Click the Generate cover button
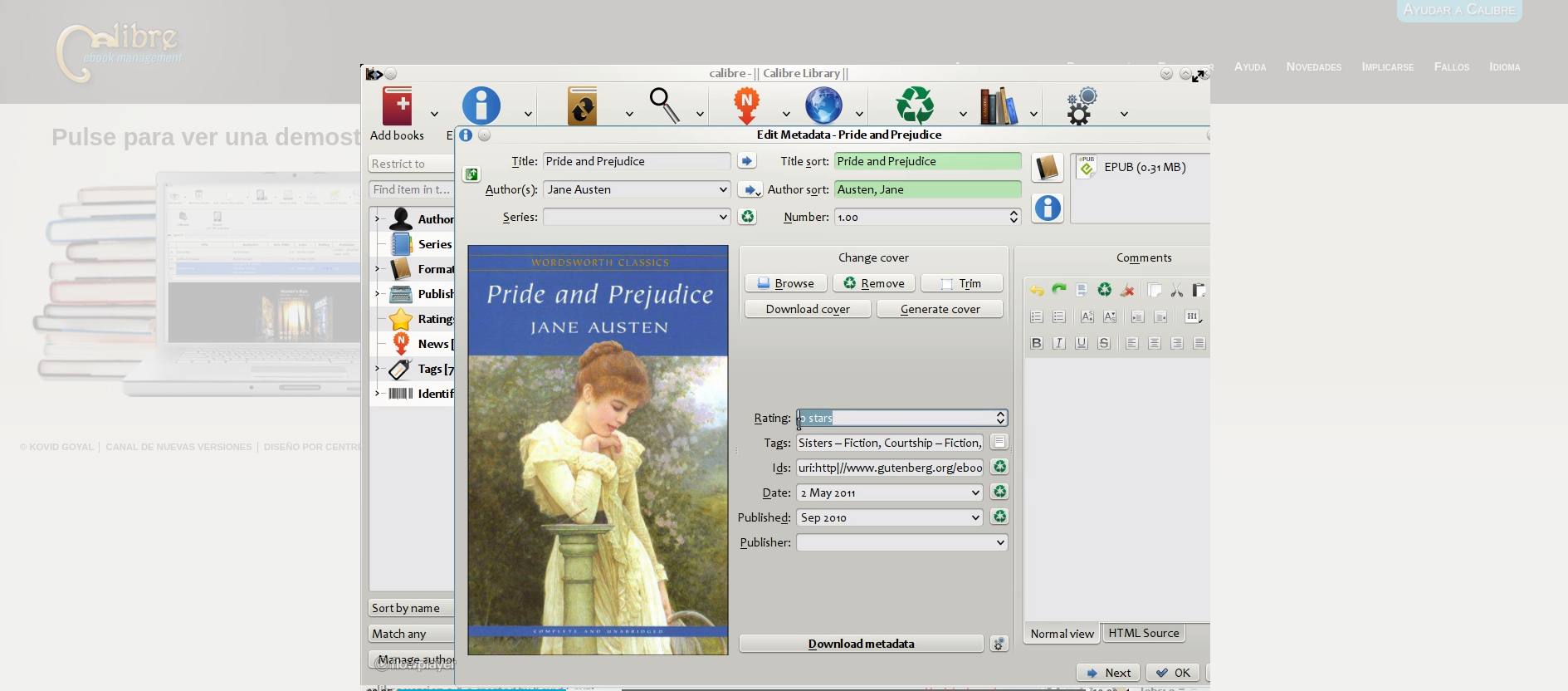The height and width of the screenshot is (691, 1568). (x=940, y=309)
